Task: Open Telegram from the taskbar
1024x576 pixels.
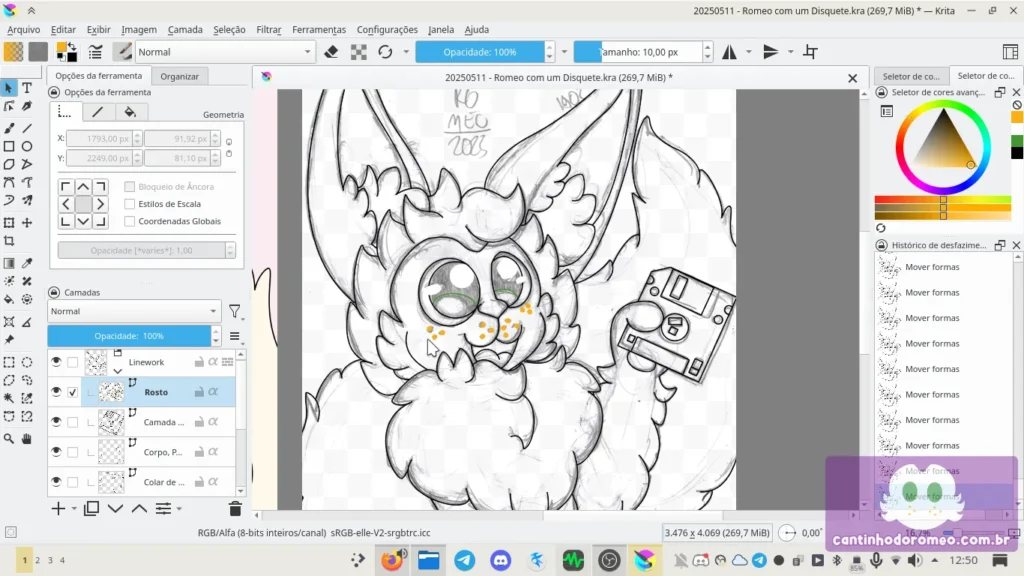Action: 465,560
